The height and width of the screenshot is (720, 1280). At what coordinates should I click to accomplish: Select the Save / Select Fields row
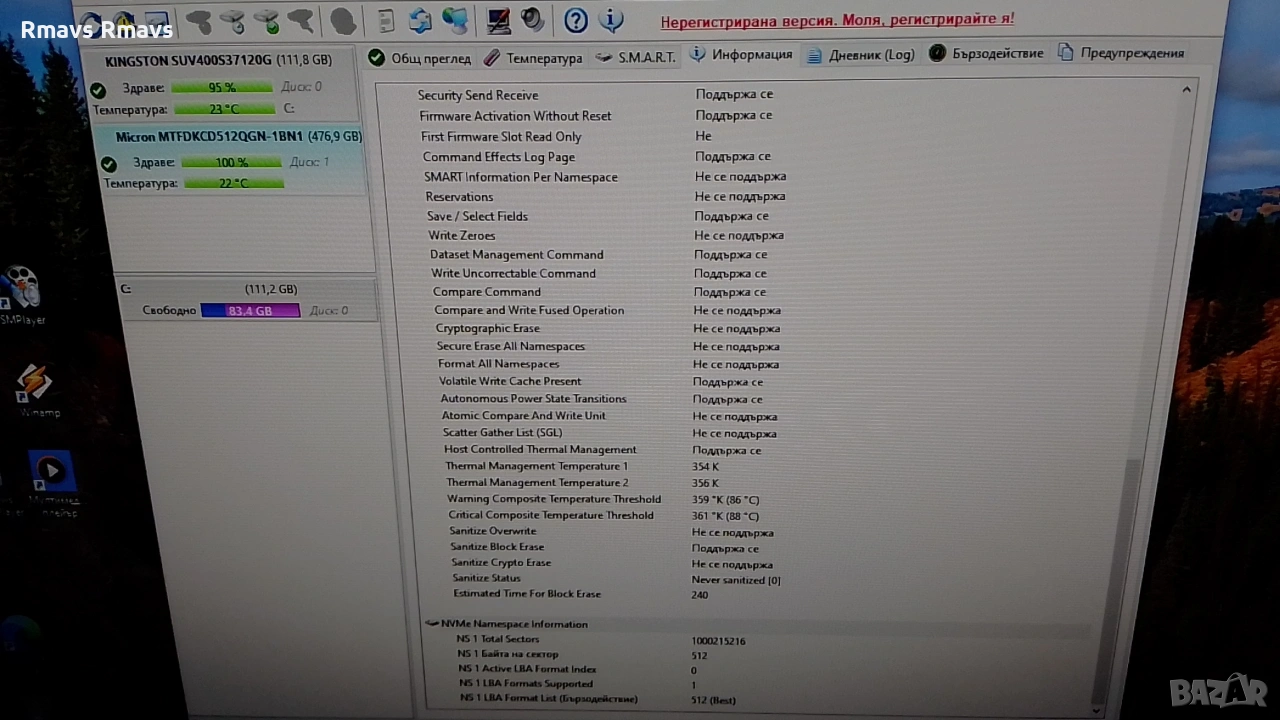tap(598, 216)
